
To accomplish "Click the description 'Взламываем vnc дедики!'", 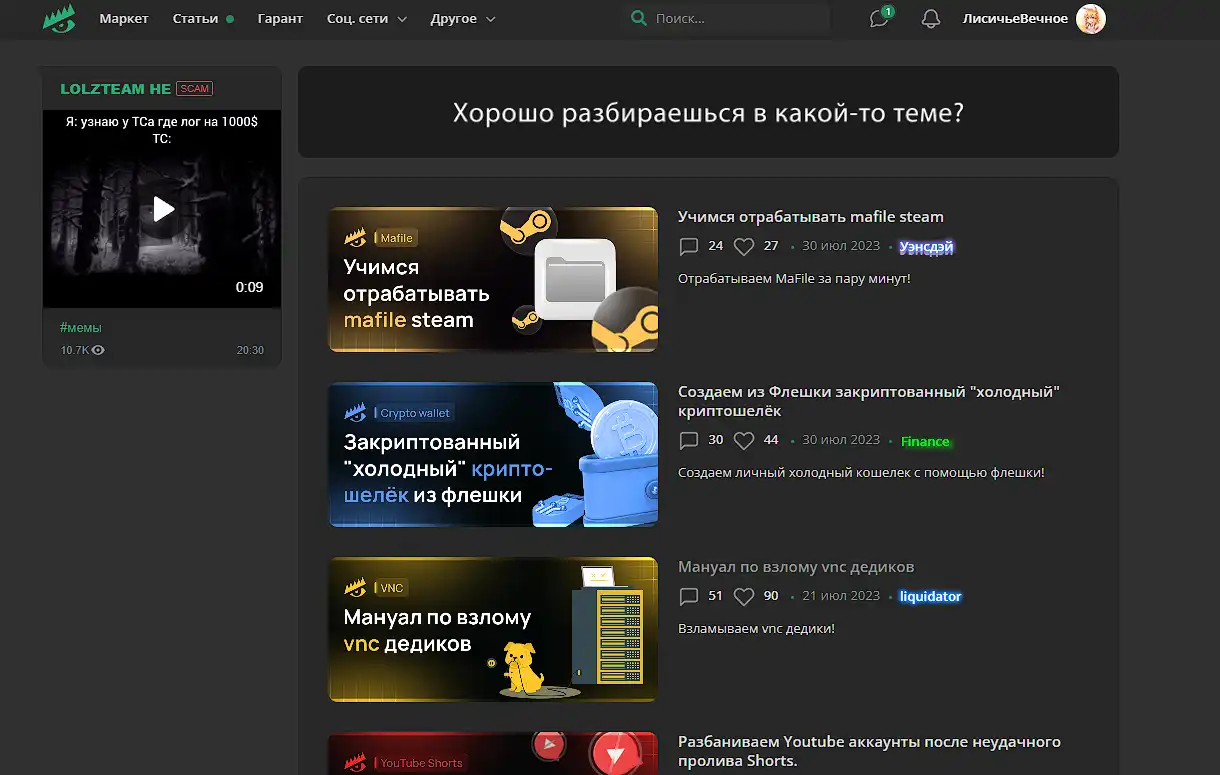I will pyautogui.click(x=756, y=628).
